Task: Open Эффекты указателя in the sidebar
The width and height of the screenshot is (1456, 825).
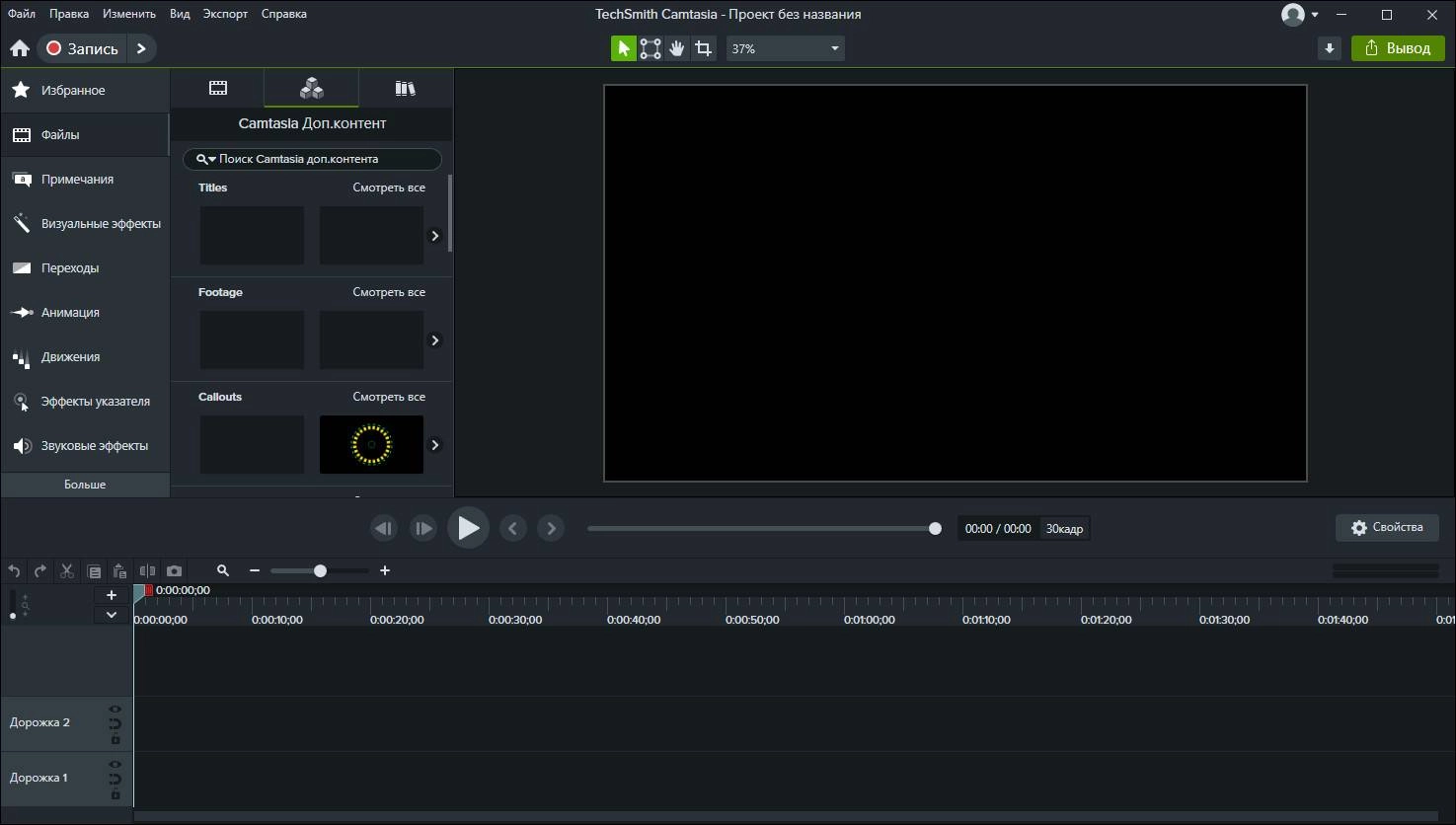Action: coord(85,401)
